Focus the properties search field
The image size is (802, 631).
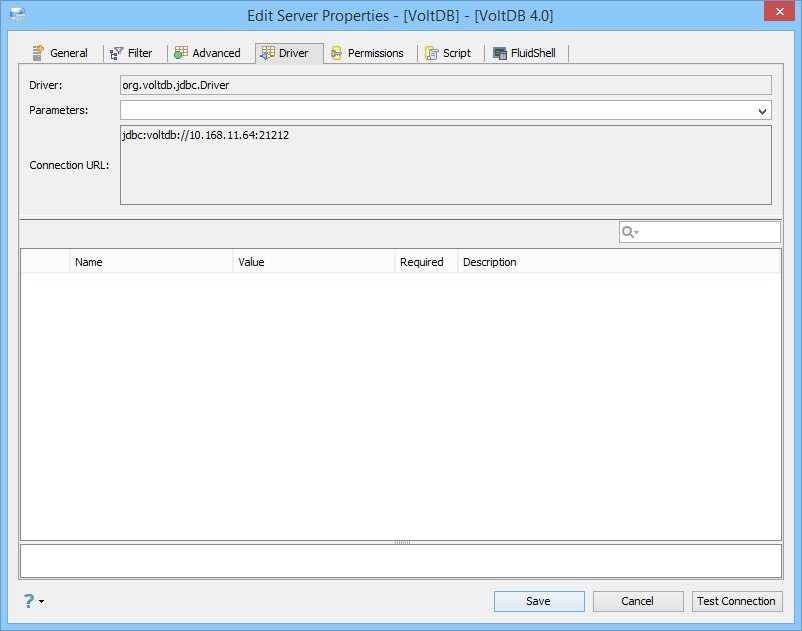(699, 232)
